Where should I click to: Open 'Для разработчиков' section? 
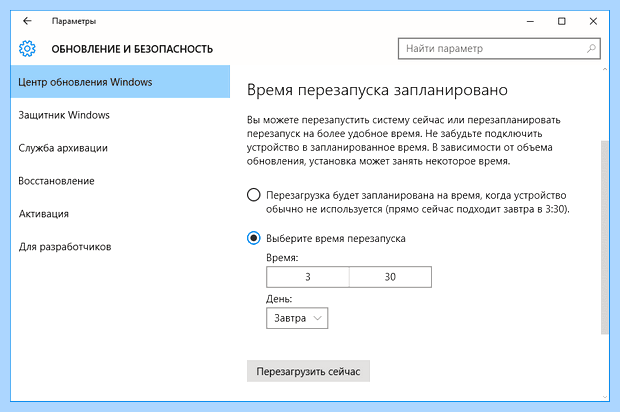point(120,247)
